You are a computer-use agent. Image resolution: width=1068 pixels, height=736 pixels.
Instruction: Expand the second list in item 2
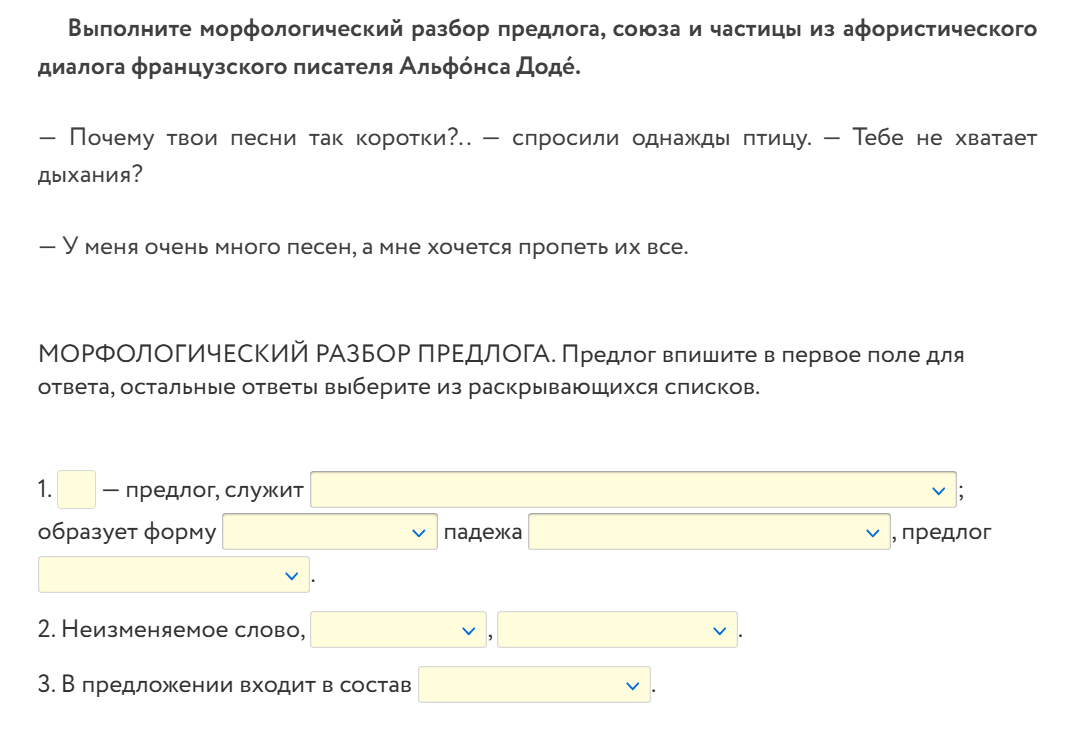[x=617, y=629]
